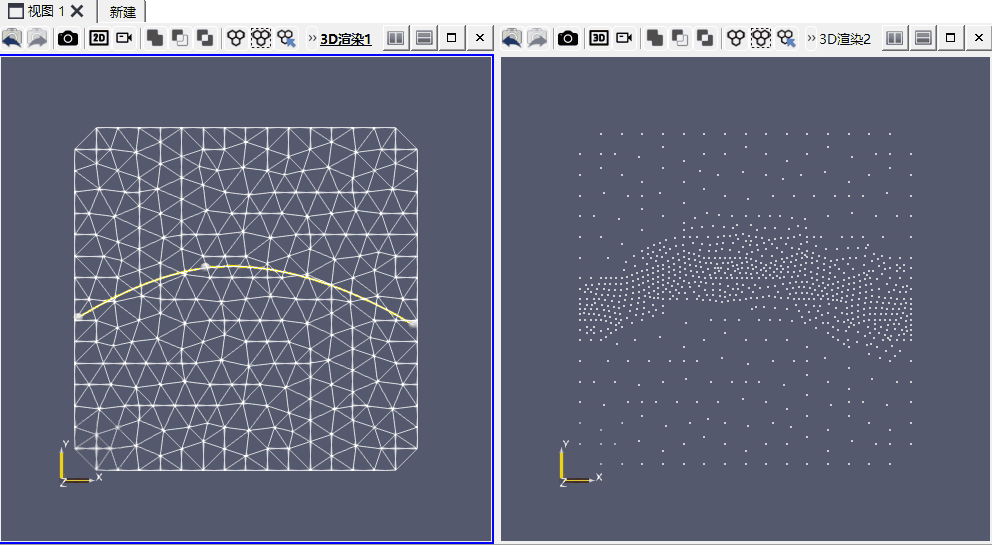This screenshot has width=992, height=545.
Task: Open the 新建 tab
Action: tap(122, 12)
